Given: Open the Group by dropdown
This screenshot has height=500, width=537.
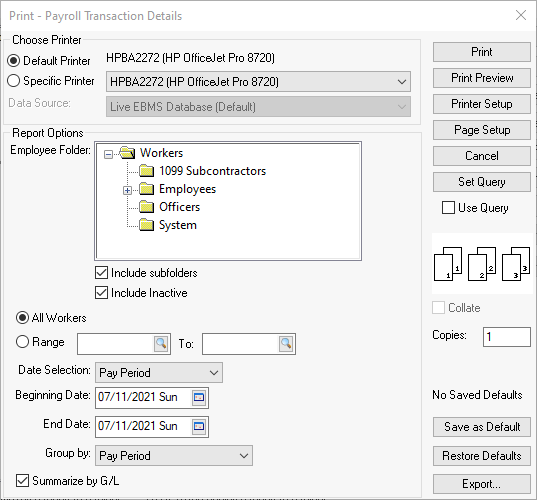Looking at the screenshot, I should click(174, 456).
